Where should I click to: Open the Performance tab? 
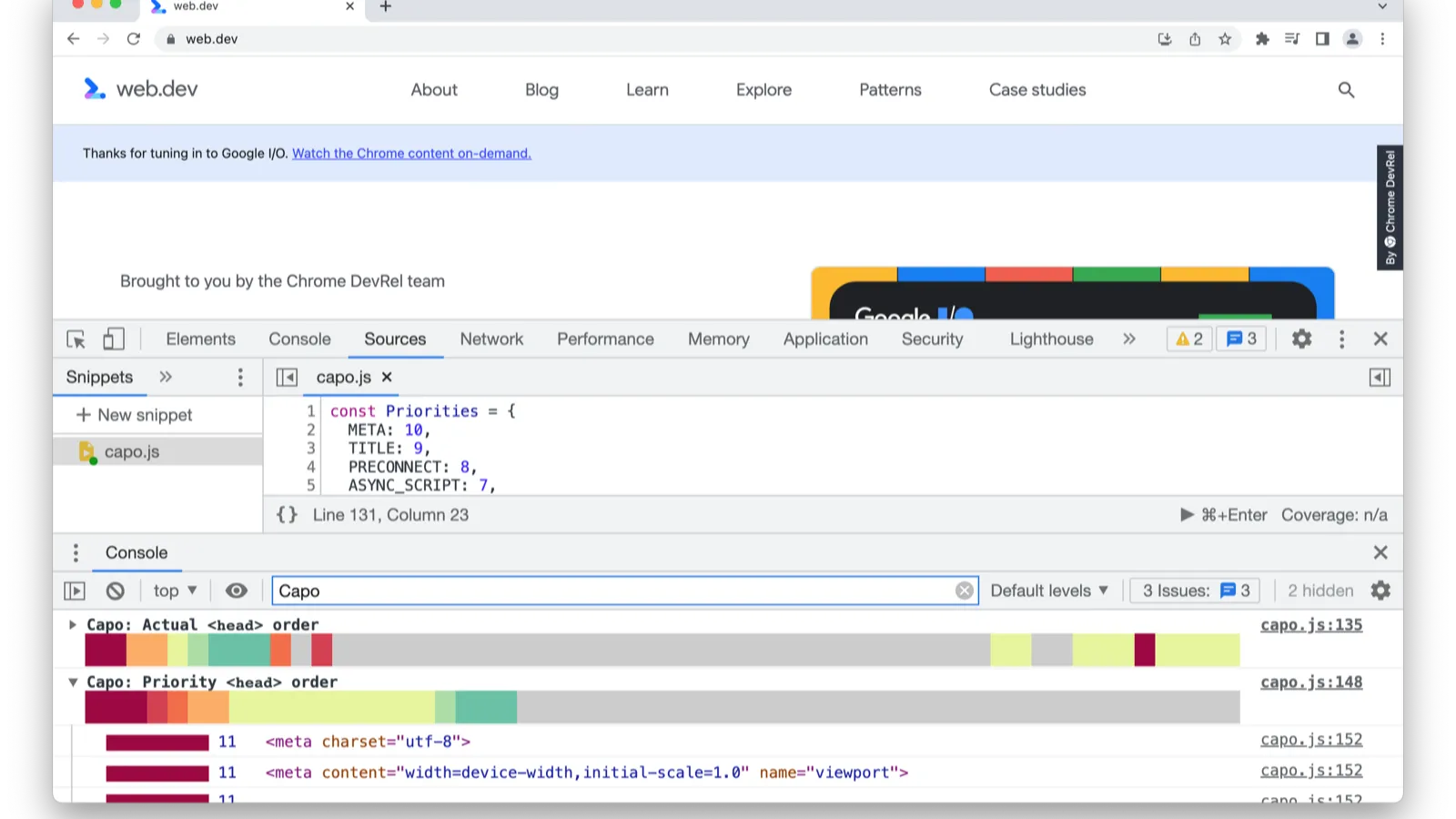[x=605, y=339]
